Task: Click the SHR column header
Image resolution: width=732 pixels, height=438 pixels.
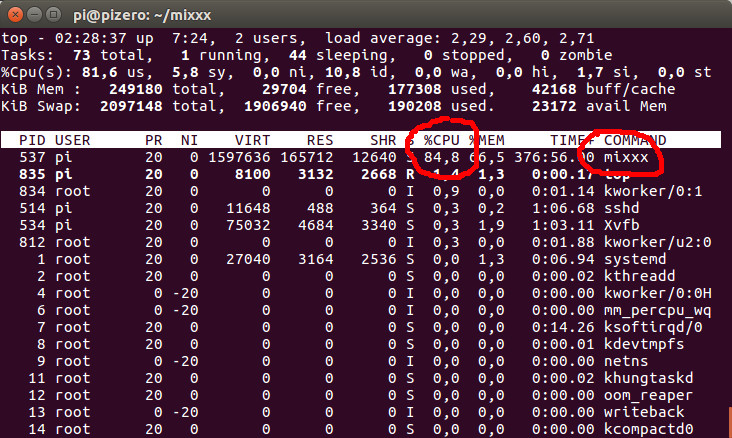Action: click(383, 140)
